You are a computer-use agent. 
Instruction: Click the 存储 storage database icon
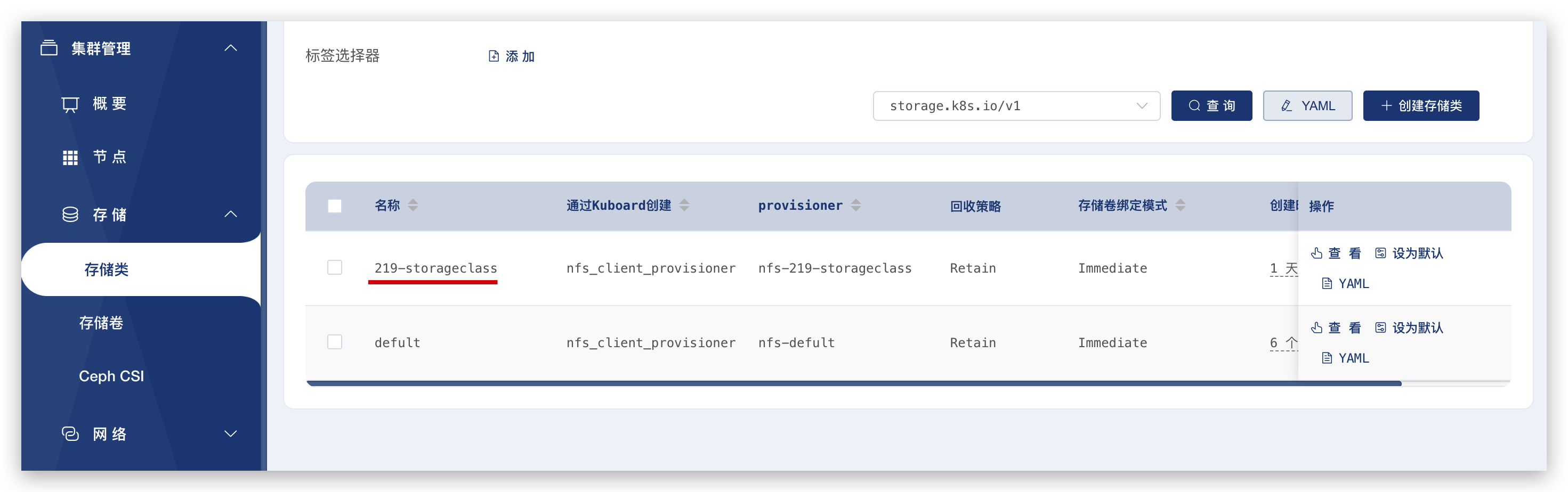(70, 214)
